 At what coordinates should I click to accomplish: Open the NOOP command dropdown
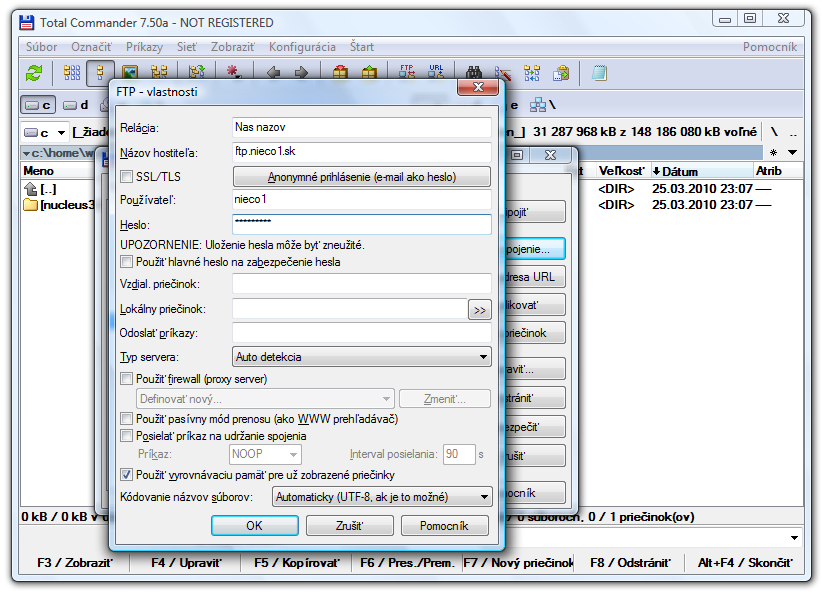coord(265,454)
